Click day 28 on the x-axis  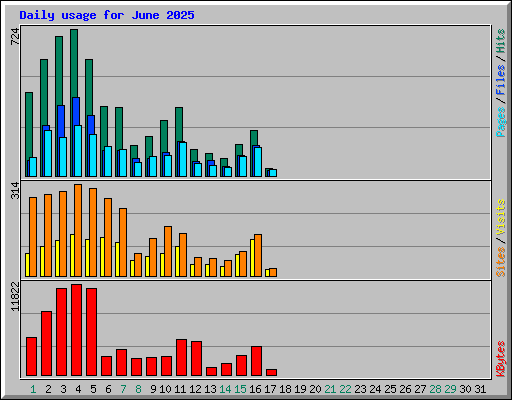click(435, 389)
